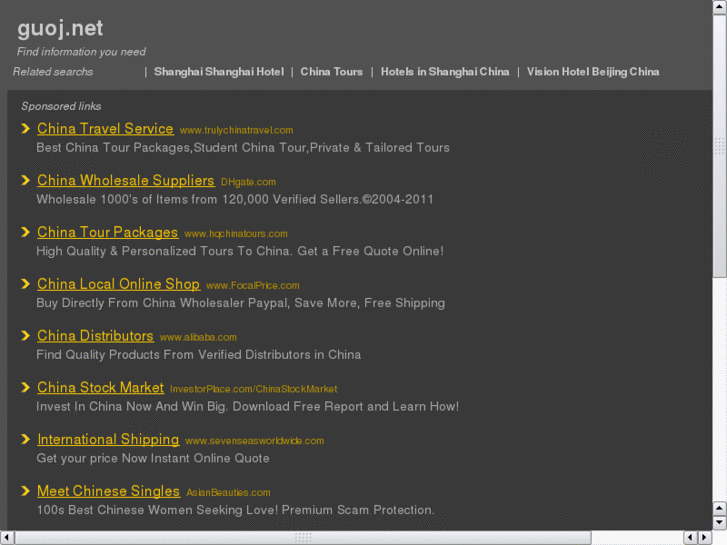Image resolution: width=727 pixels, height=545 pixels.
Task: Select the Vision Hotel Beijing China related search
Action: 593,72
